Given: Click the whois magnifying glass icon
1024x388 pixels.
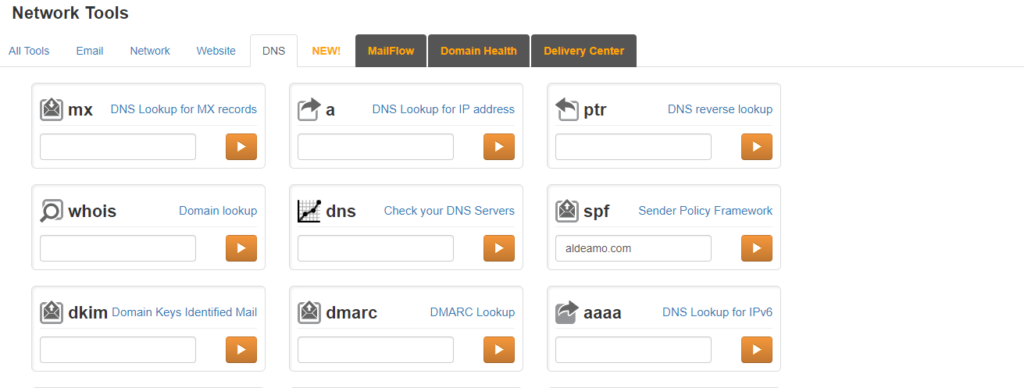Looking at the screenshot, I should 51,210.
